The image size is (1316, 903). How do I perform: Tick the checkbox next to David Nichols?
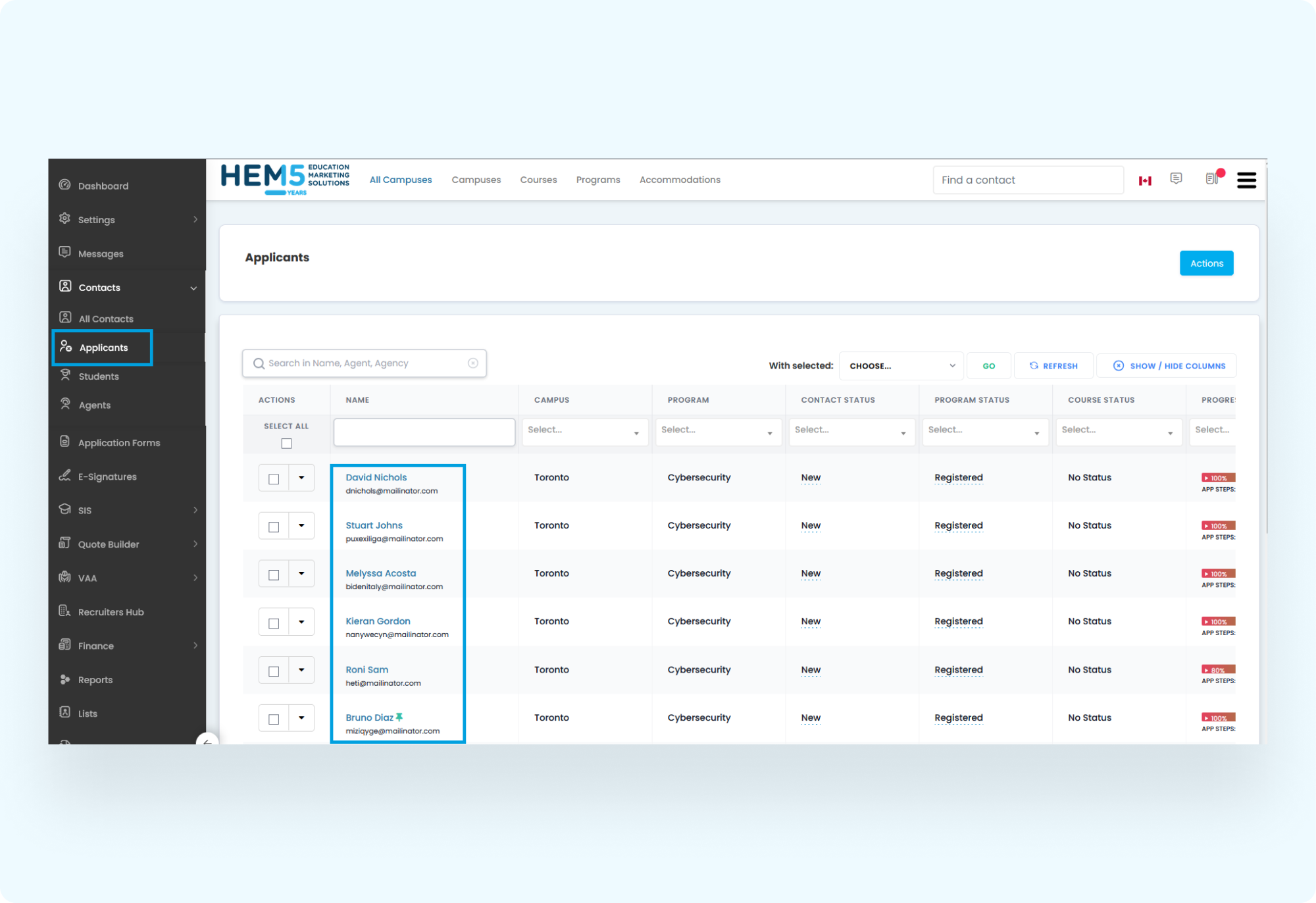tap(273, 478)
